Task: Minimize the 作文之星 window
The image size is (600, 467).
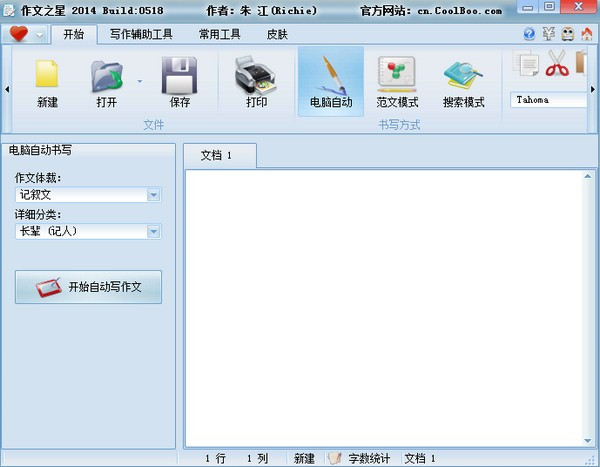Action: click(x=528, y=7)
